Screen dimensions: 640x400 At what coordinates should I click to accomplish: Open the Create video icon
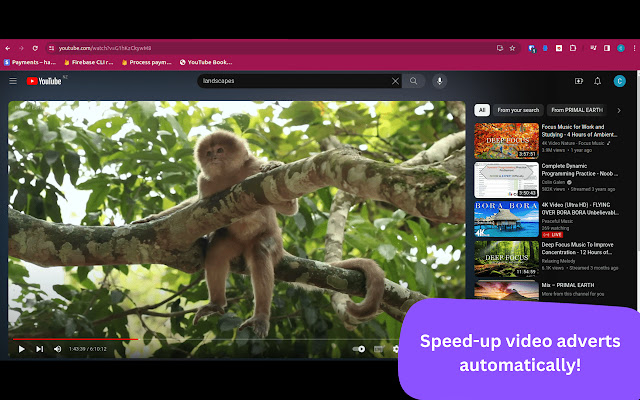pos(578,81)
